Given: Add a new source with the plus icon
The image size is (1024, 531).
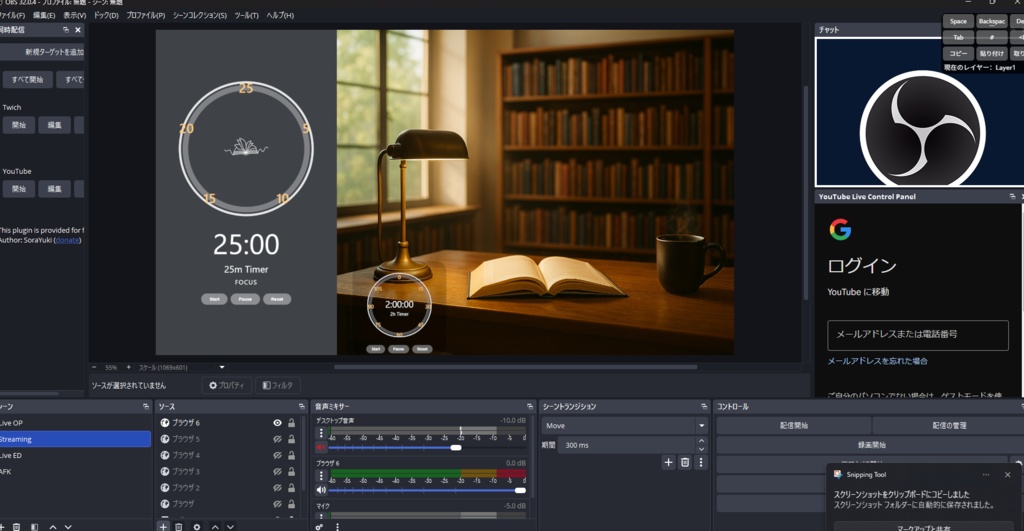Looking at the screenshot, I should (x=163, y=526).
